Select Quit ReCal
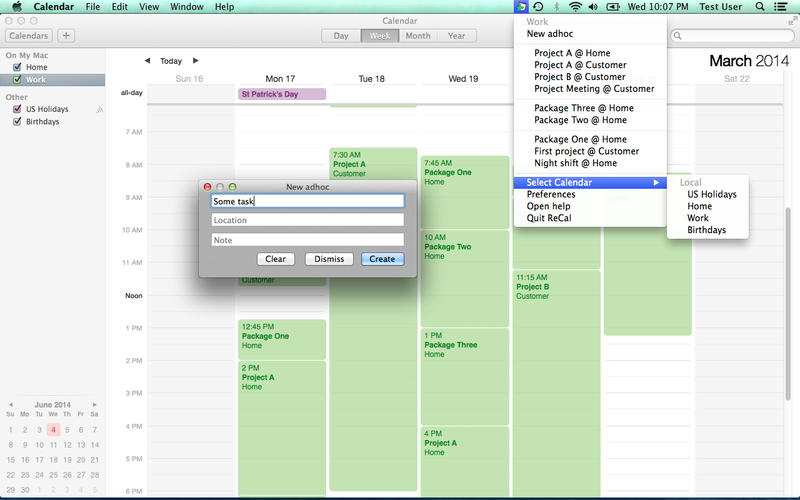The image size is (800, 500). click(590, 218)
